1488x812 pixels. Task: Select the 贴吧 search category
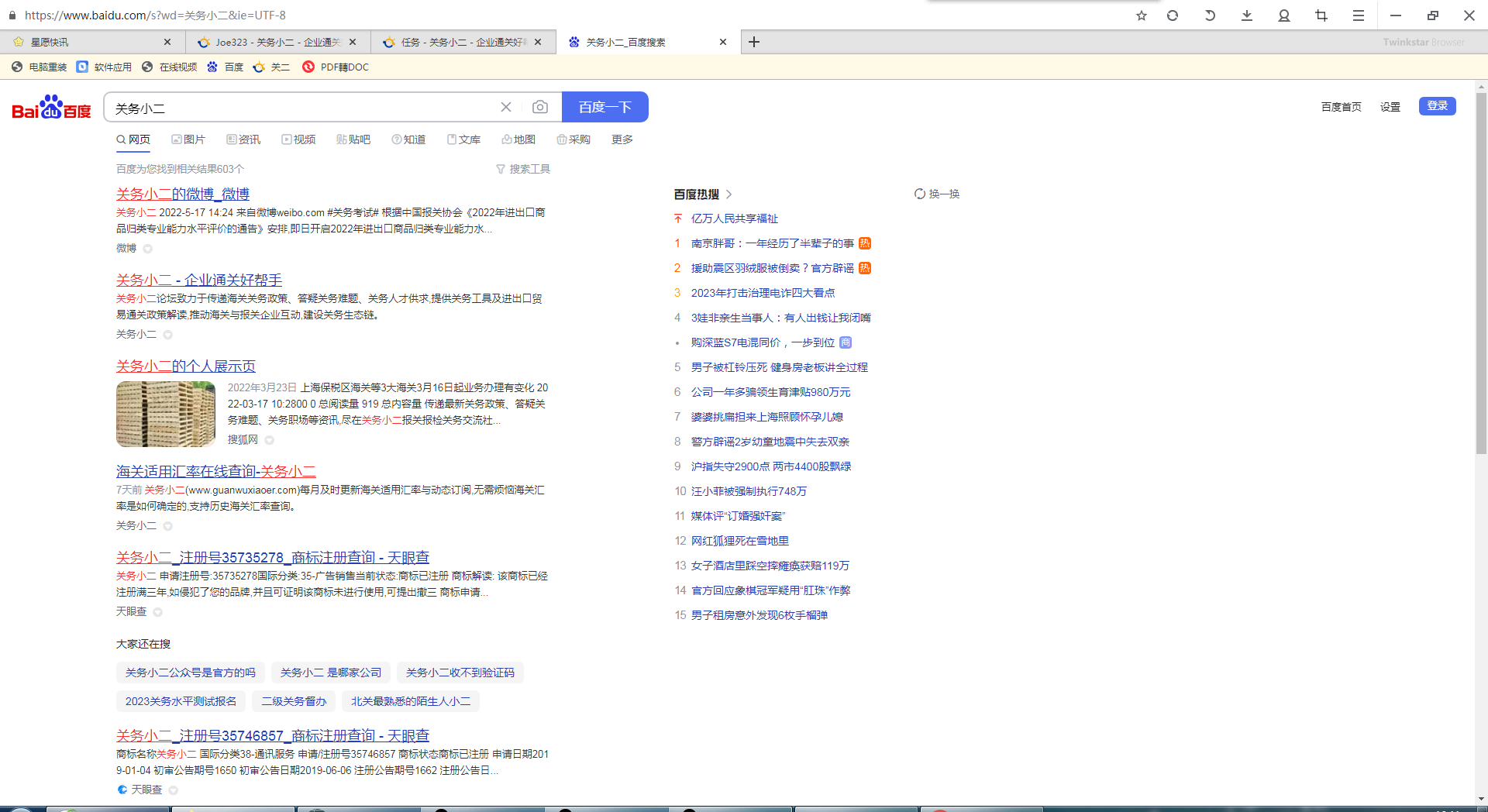click(x=353, y=139)
